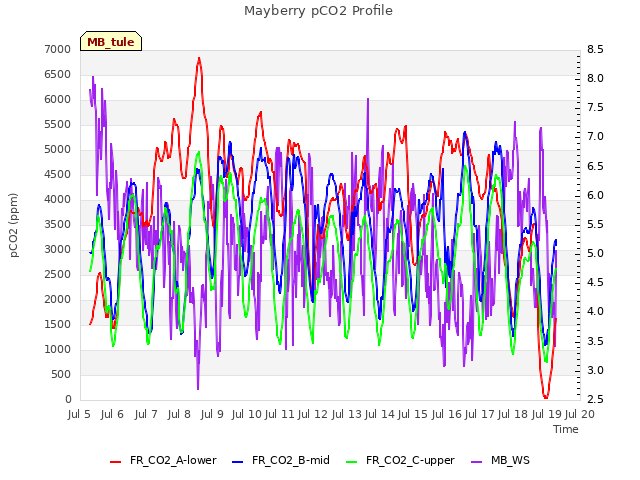Click the Mayberry pCO2 Profile chart title

(318, 11)
